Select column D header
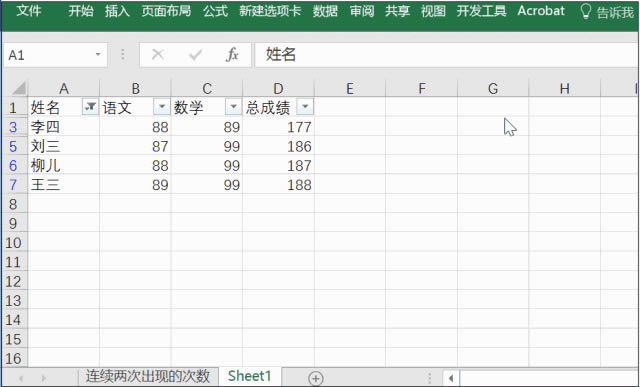 (278, 88)
